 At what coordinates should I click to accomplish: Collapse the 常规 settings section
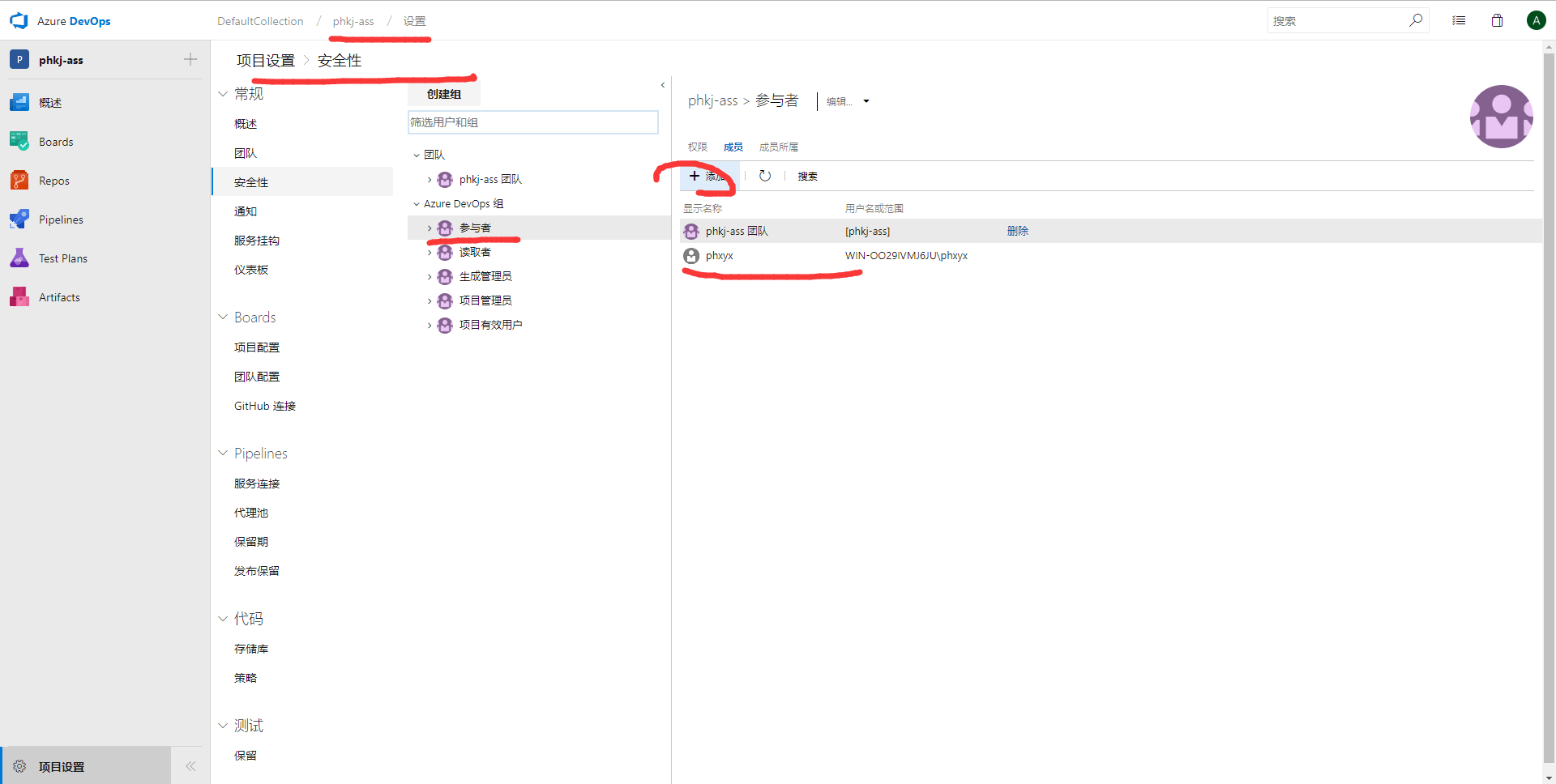pyautogui.click(x=223, y=94)
